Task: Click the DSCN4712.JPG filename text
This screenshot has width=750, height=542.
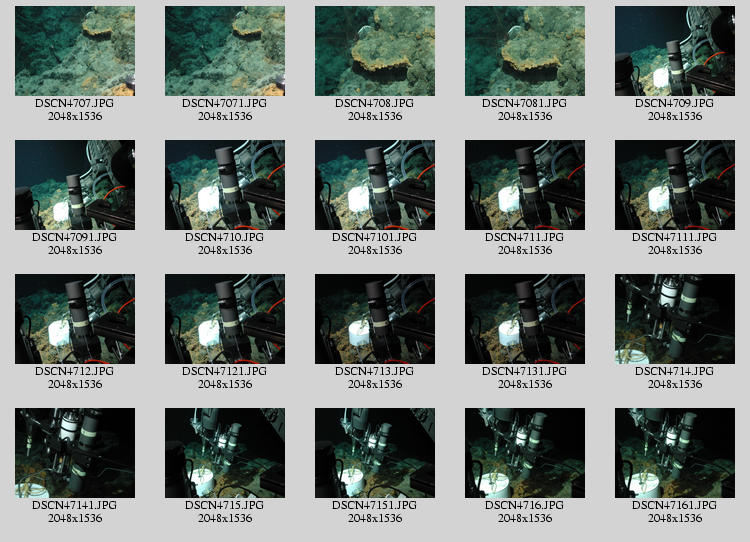Action: [x=75, y=371]
